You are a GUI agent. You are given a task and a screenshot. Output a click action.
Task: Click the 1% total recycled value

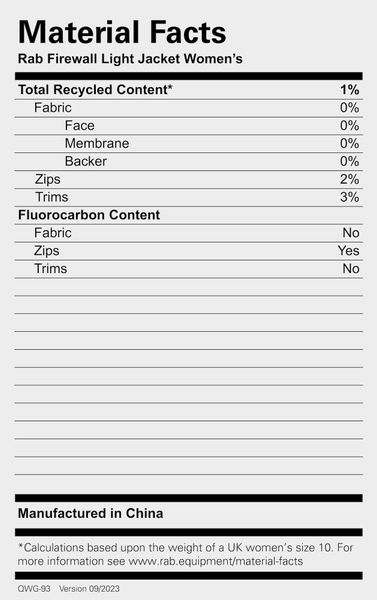pos(349,90)
